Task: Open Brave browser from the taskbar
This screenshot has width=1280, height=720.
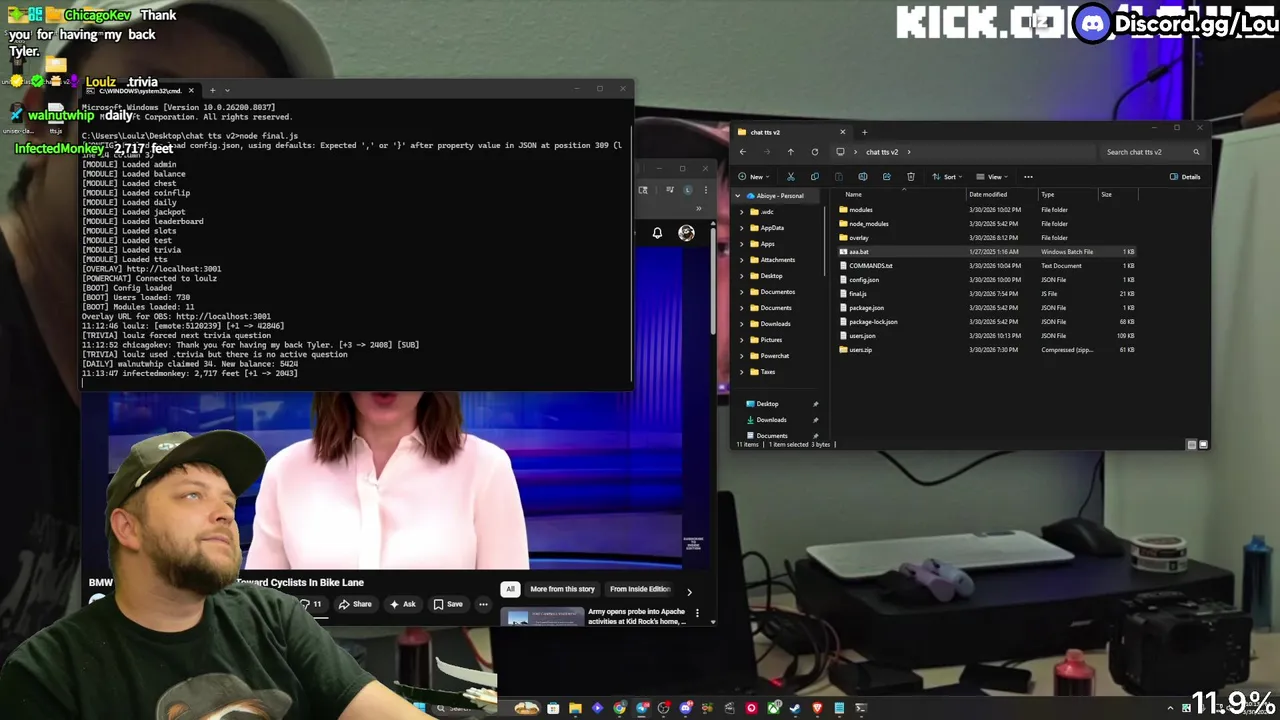Action: [817, 708]
